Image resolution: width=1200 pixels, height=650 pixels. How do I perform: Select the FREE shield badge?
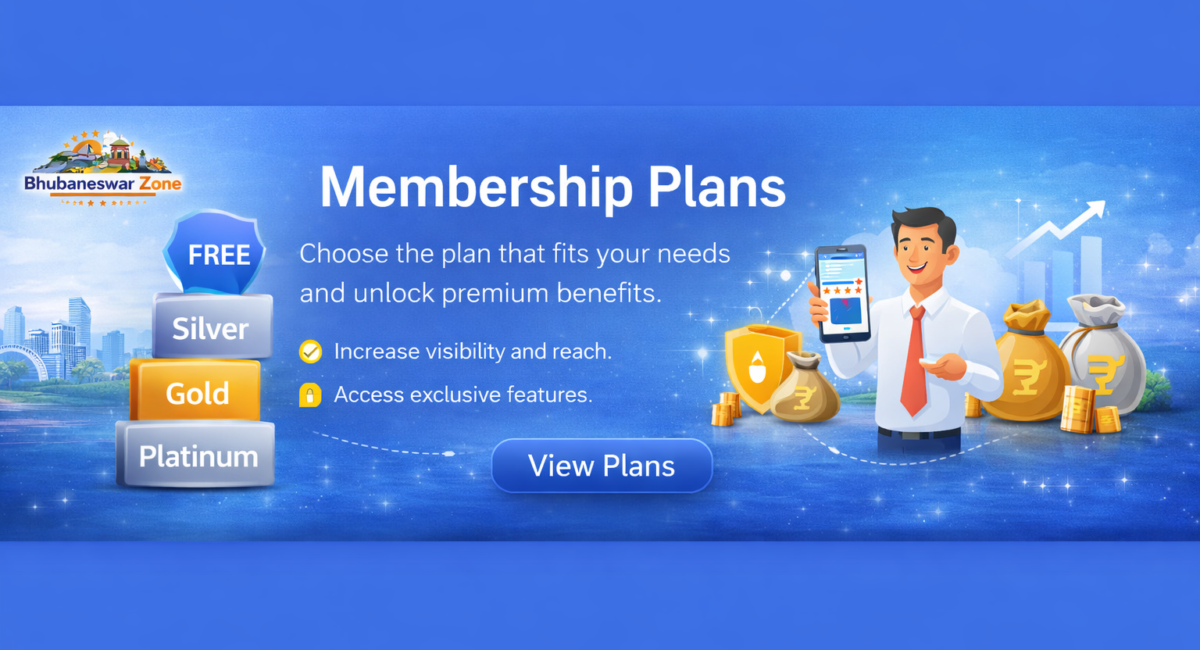214,252
